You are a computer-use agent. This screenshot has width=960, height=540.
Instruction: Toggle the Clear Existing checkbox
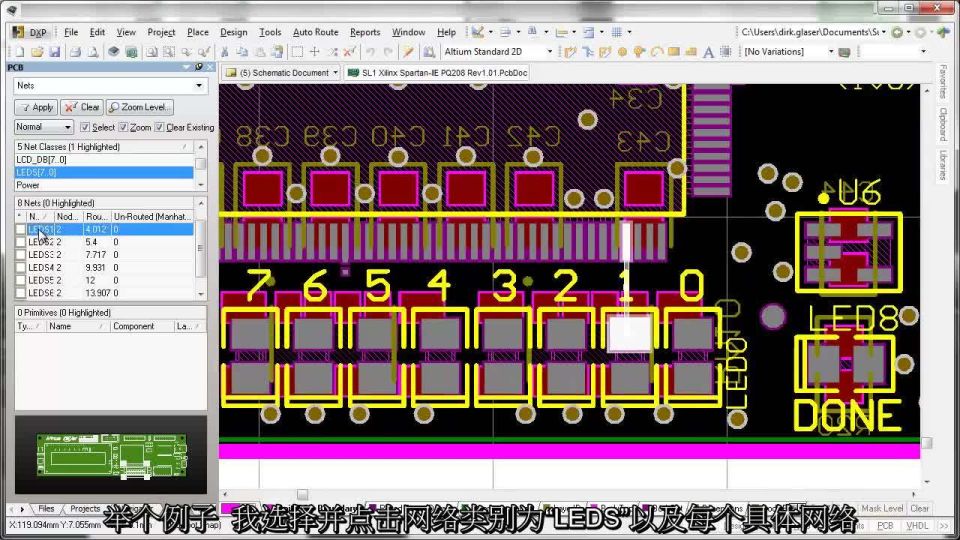(x=159, y=127)
